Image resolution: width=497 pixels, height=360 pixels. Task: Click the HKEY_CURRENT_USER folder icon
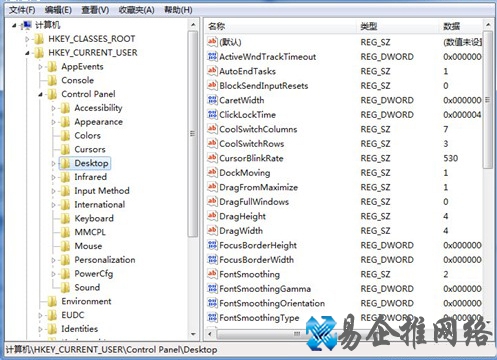point(39,53)
